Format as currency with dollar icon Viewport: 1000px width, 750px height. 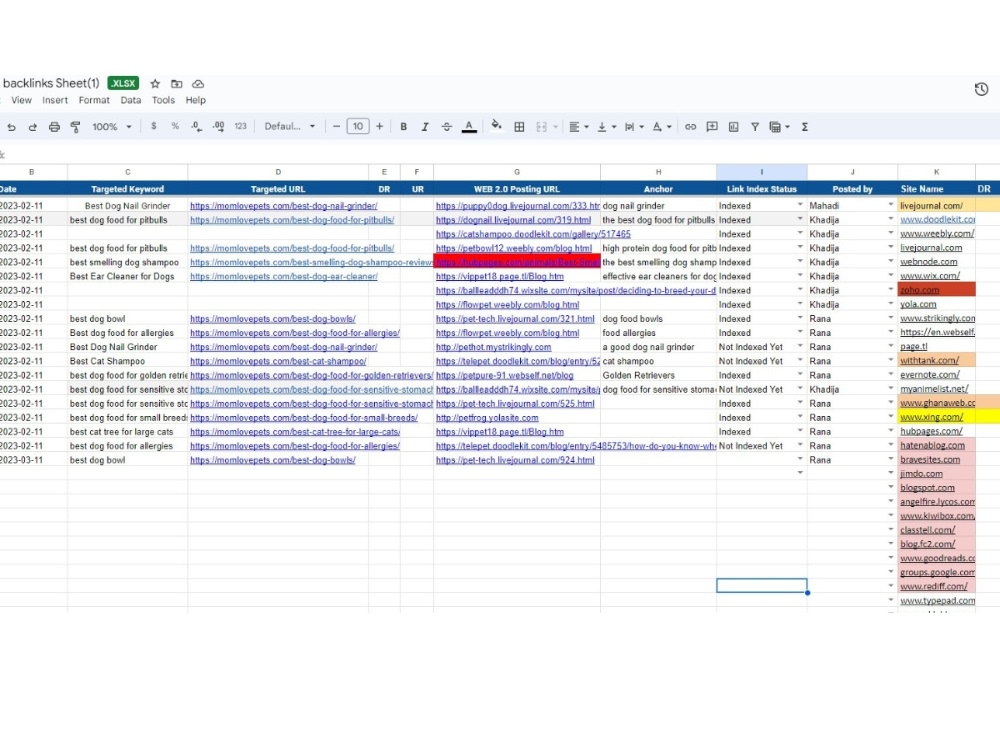[x=154, y=126]
